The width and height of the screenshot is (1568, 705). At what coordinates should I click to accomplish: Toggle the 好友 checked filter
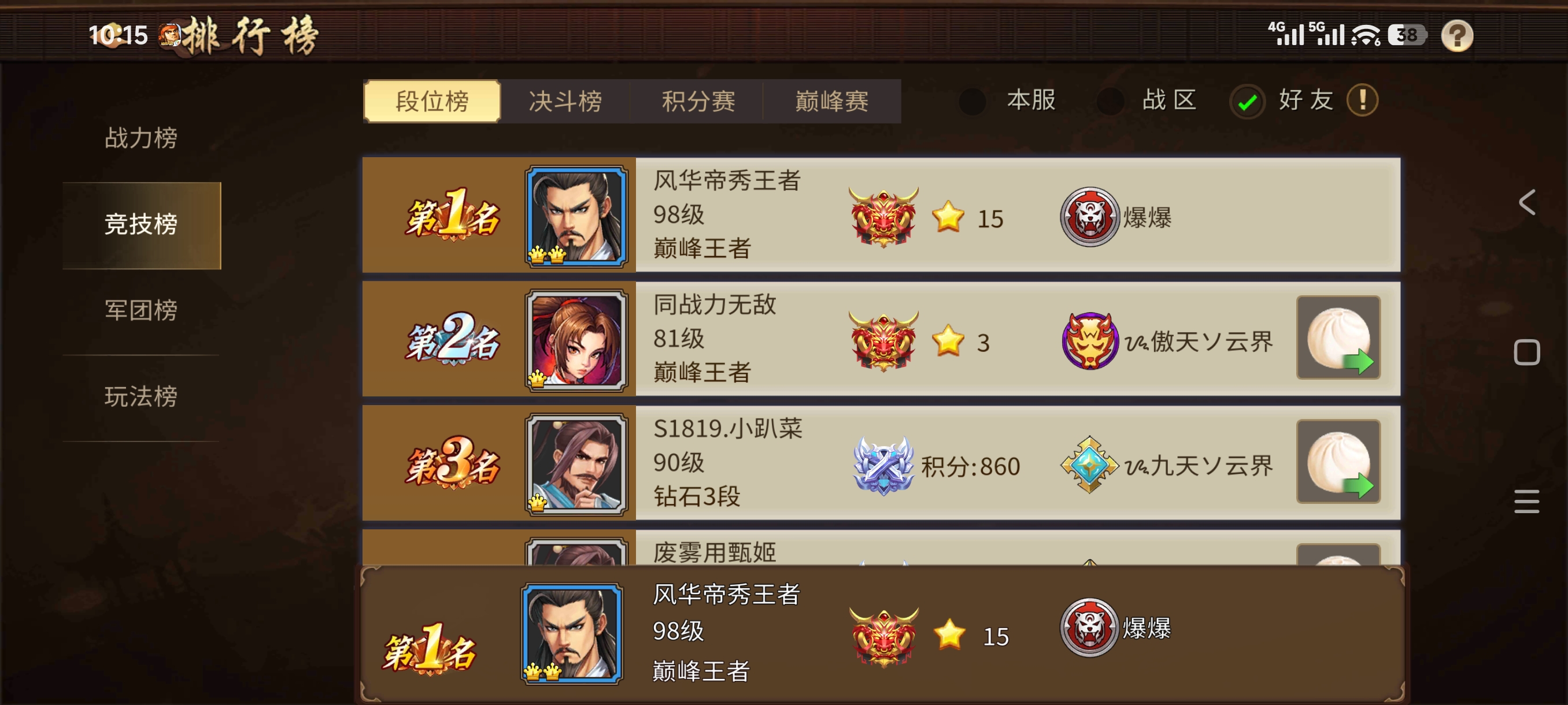tap(1247, 102)
